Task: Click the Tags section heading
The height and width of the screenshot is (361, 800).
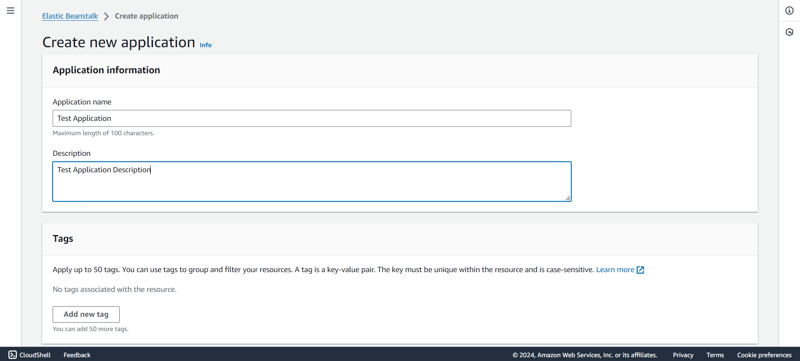Action: 63,239
